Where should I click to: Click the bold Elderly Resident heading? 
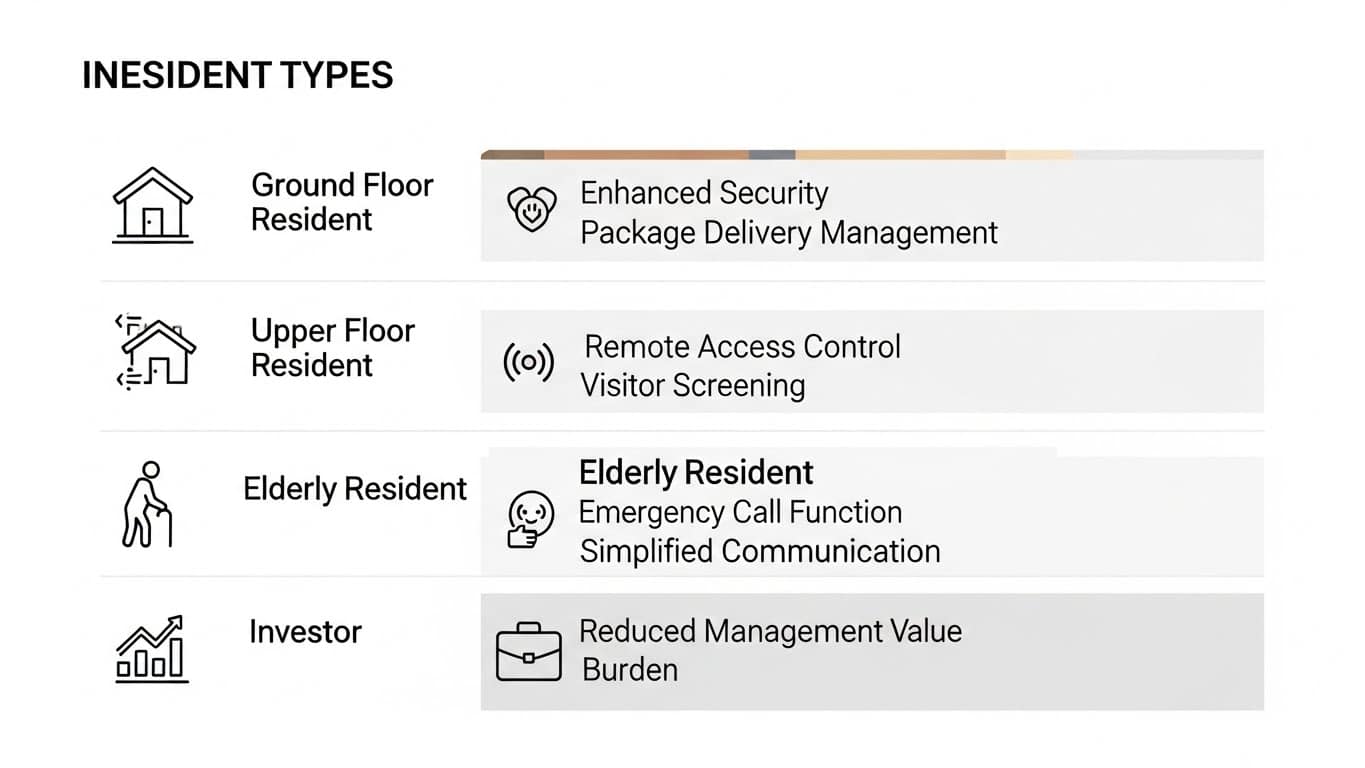696,472
